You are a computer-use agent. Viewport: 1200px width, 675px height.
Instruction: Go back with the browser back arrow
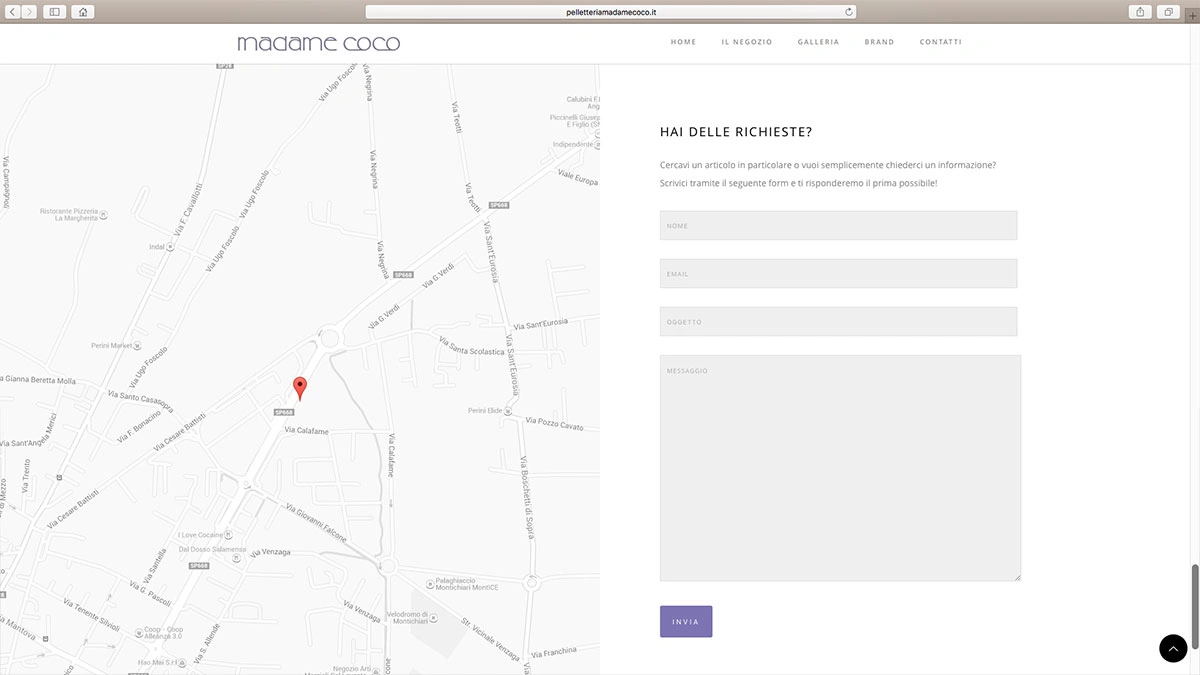click(x=14, y=12)
